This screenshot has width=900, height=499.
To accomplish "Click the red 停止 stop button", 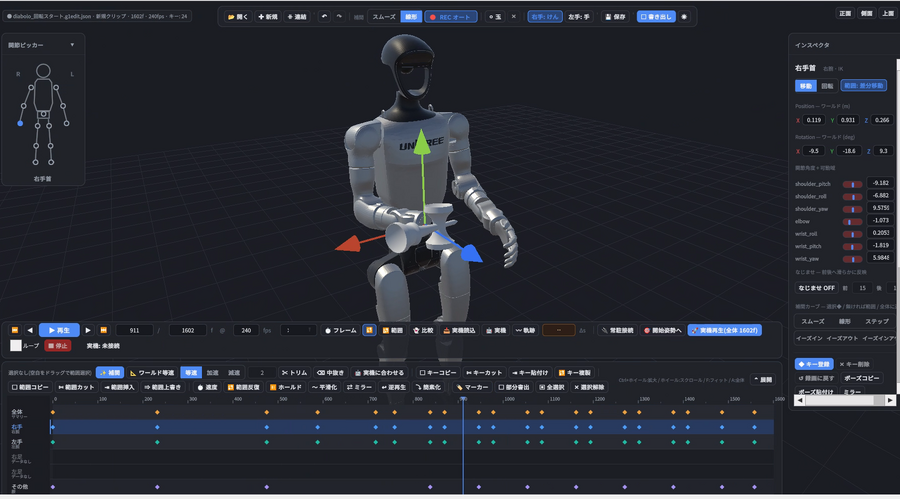I will click(57, 346).
